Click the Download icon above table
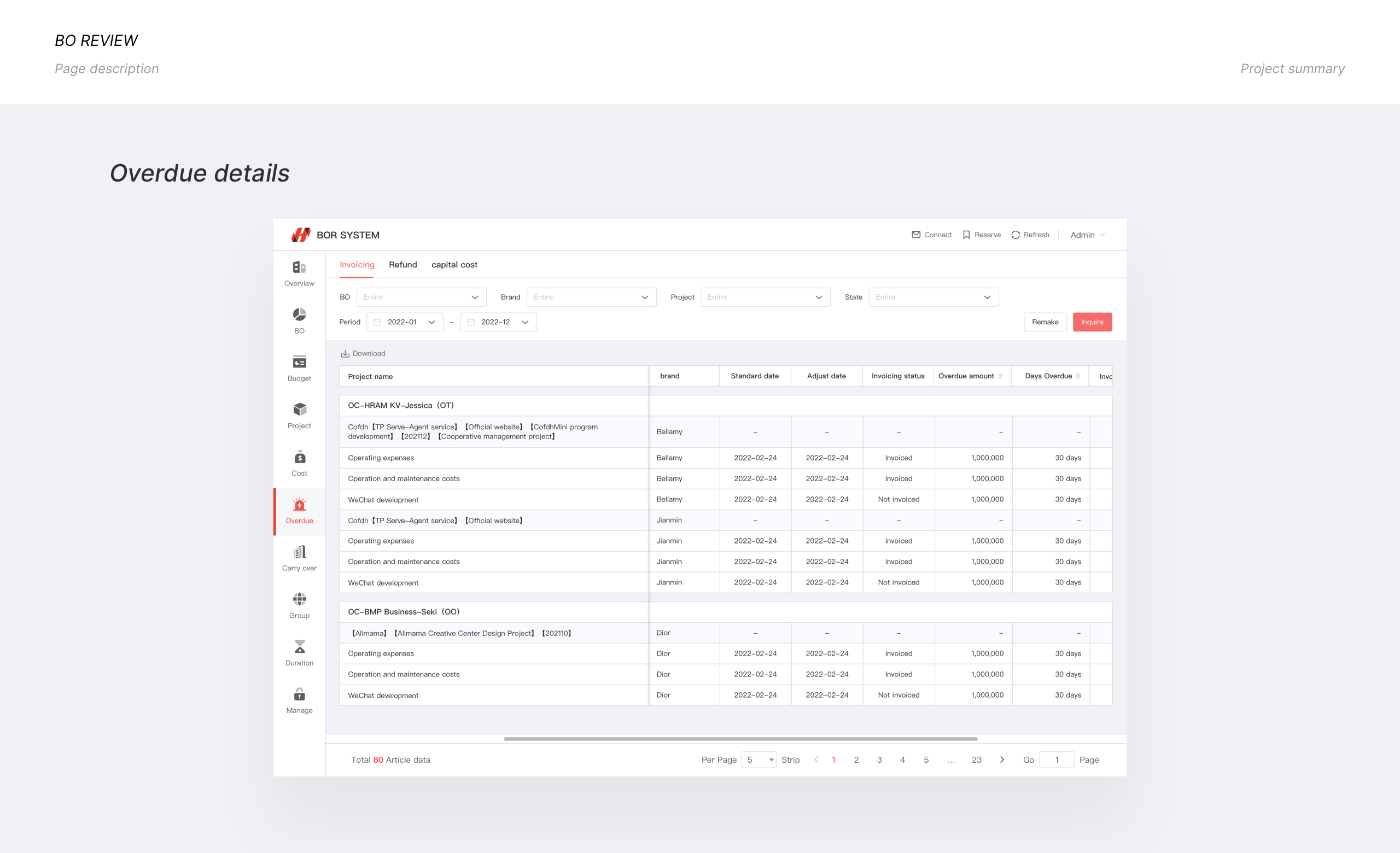 pyautogui.click(x=345, y=353)
